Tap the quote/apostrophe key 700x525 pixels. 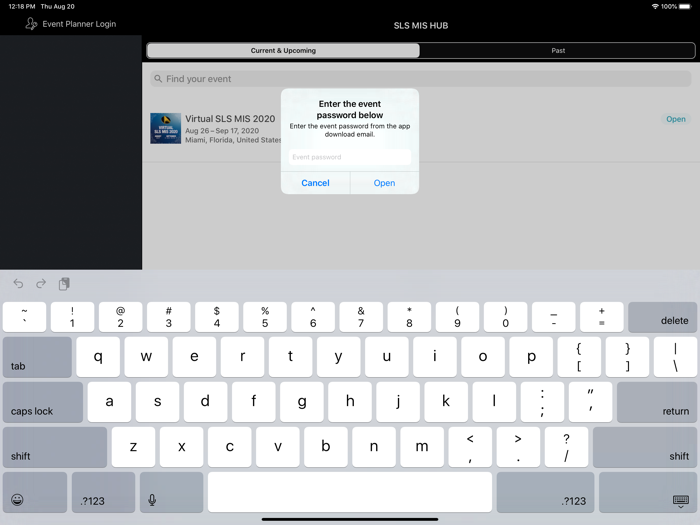590,402
